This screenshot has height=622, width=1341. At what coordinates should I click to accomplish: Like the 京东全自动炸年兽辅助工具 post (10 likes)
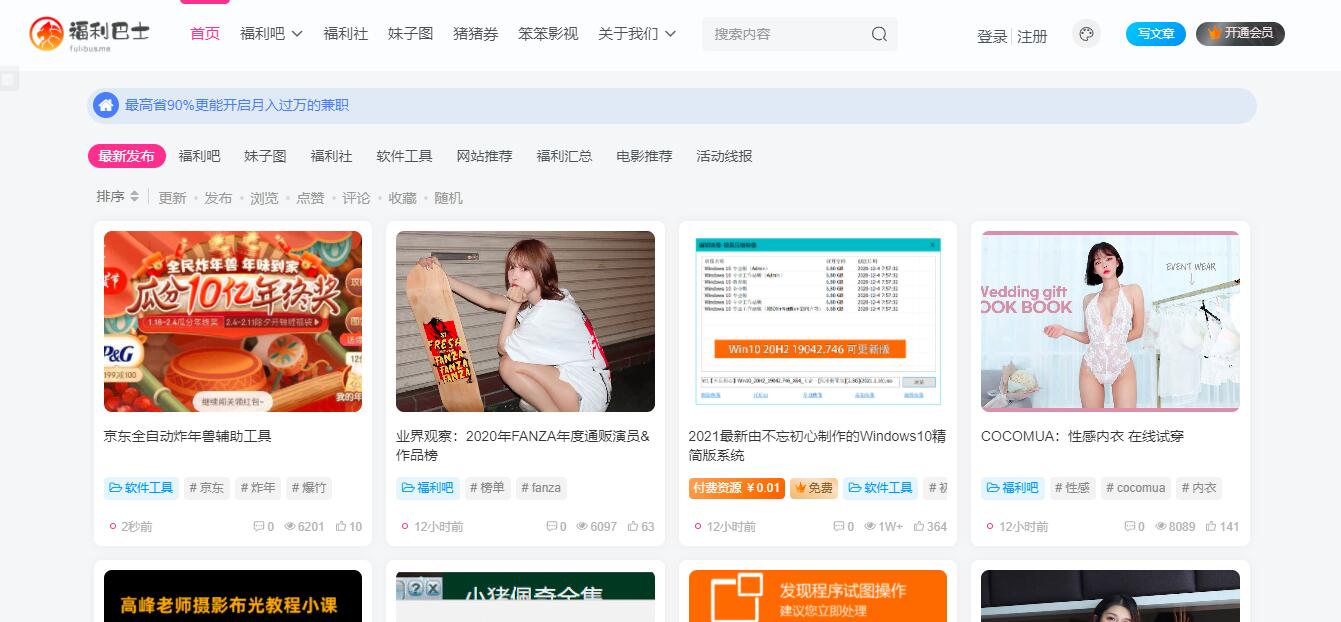coord(341,526)
